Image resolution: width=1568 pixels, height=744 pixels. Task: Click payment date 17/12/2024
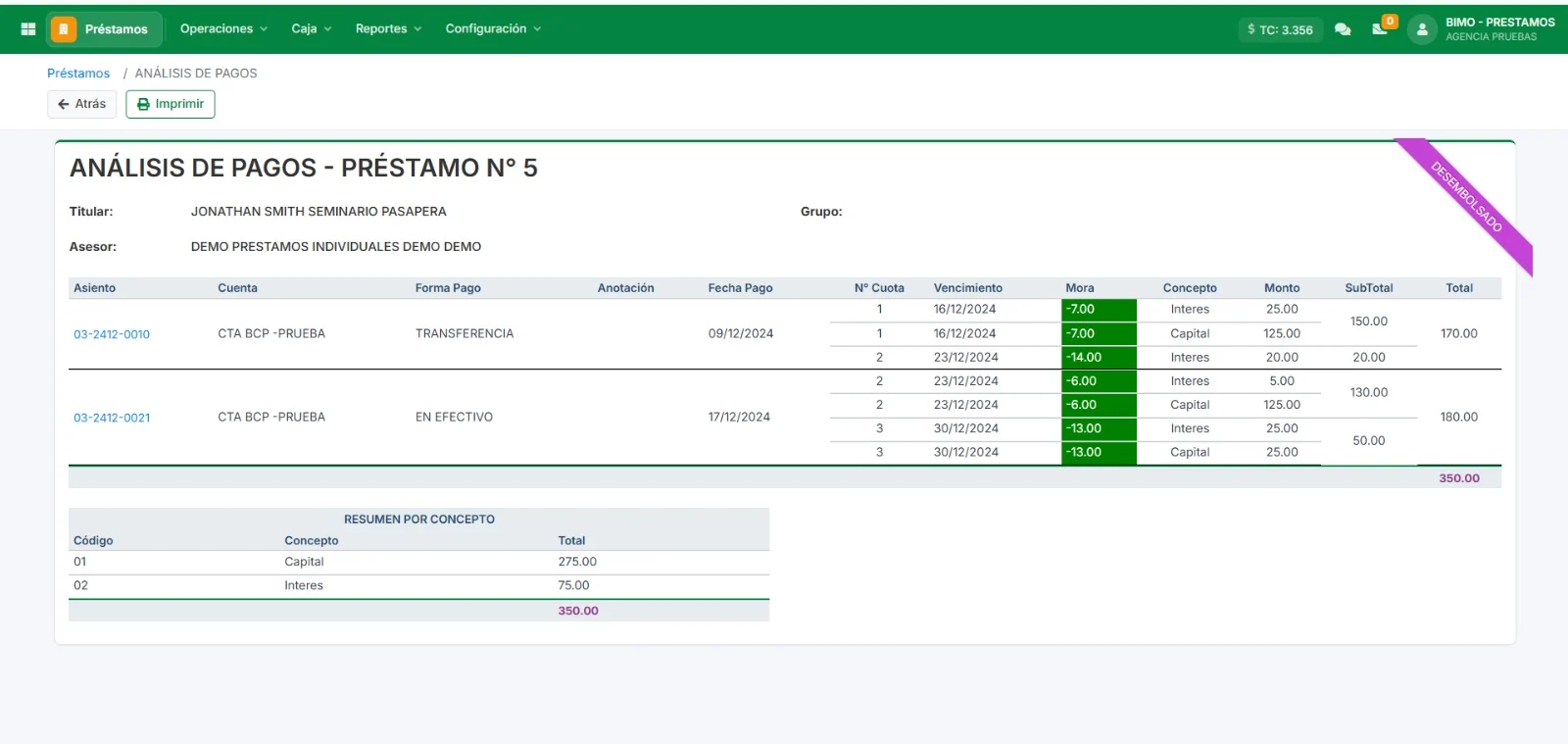[x=739, y=418]
